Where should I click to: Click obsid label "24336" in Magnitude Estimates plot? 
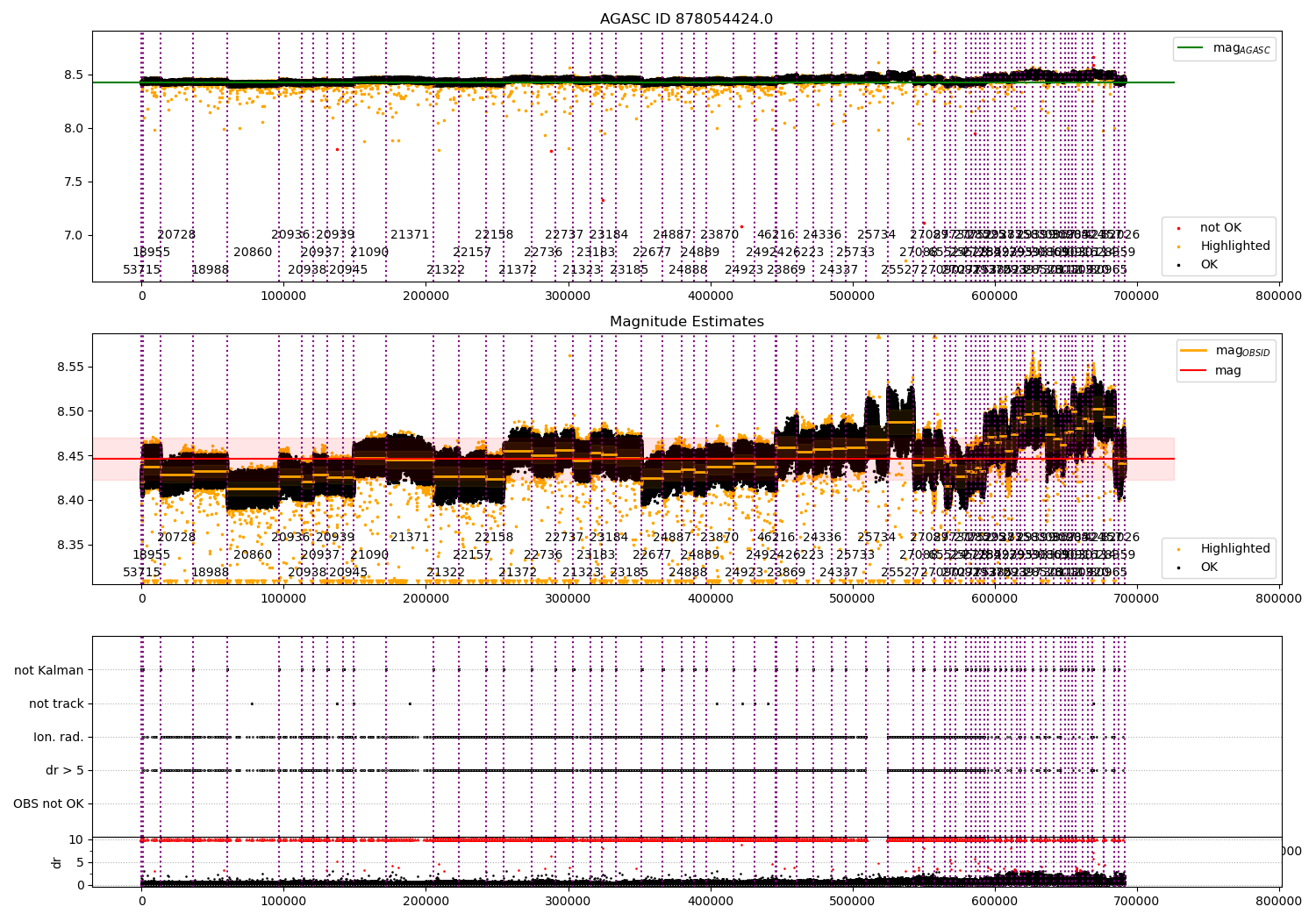tap(822, 538)
